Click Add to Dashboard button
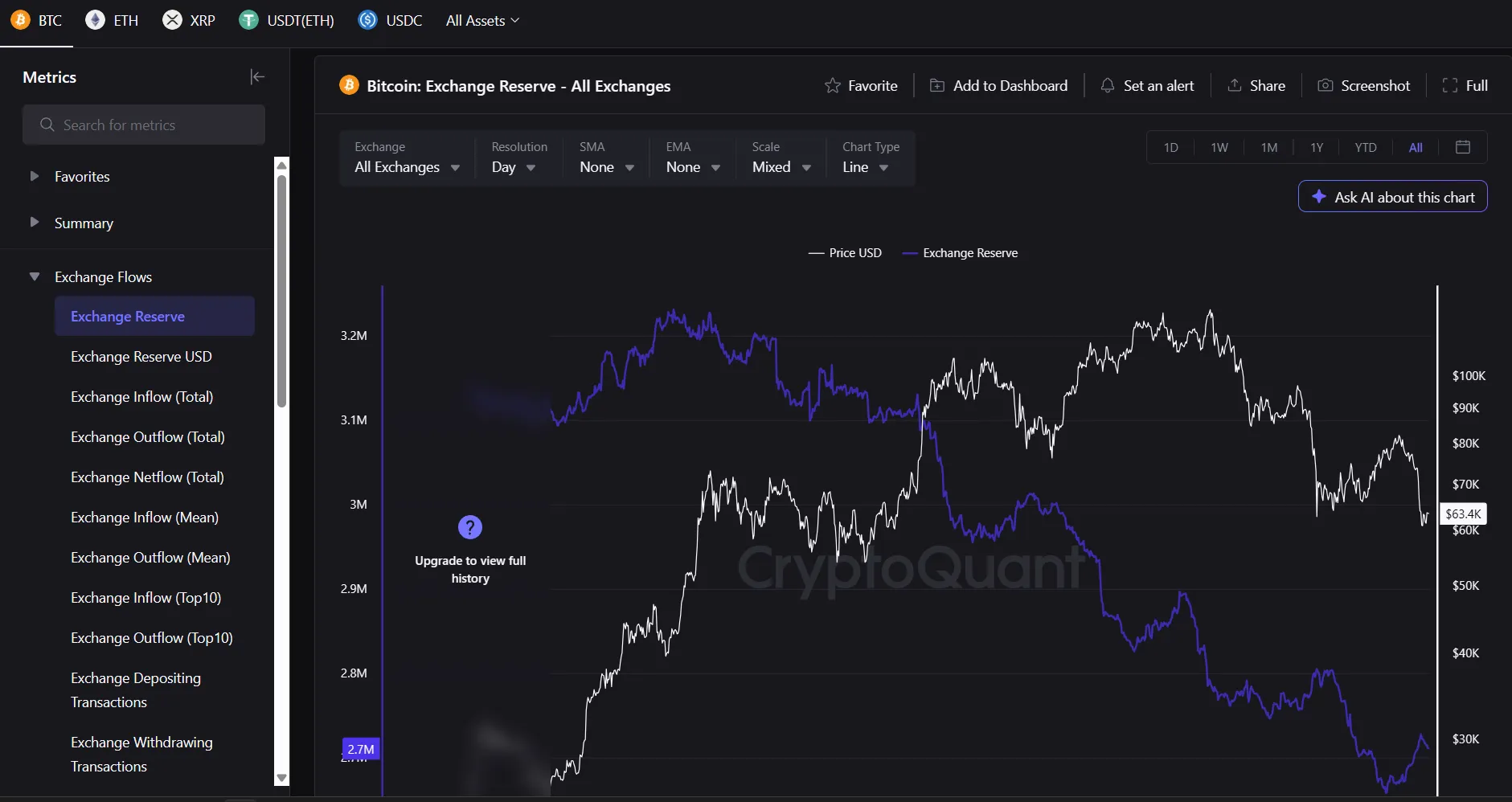Viewport: 1512px width, 802px height. click(999, 85)
